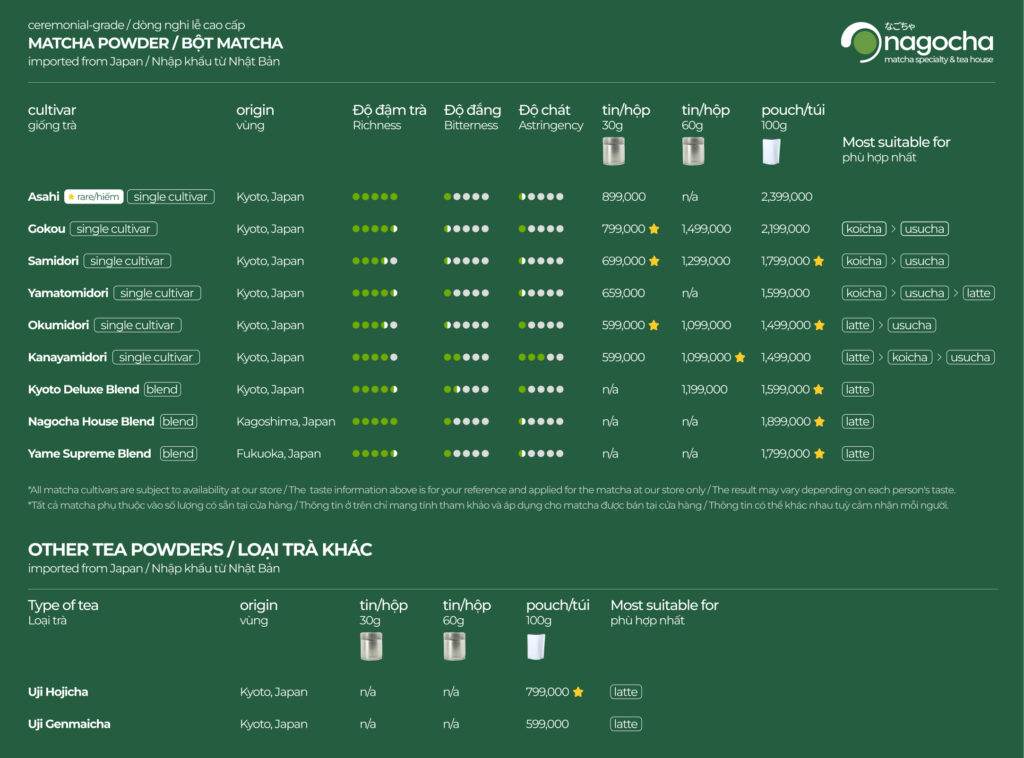Click the 60g tin icon in the matcha table header
This screenshot has width=1024, height=758.
[693, 151]
